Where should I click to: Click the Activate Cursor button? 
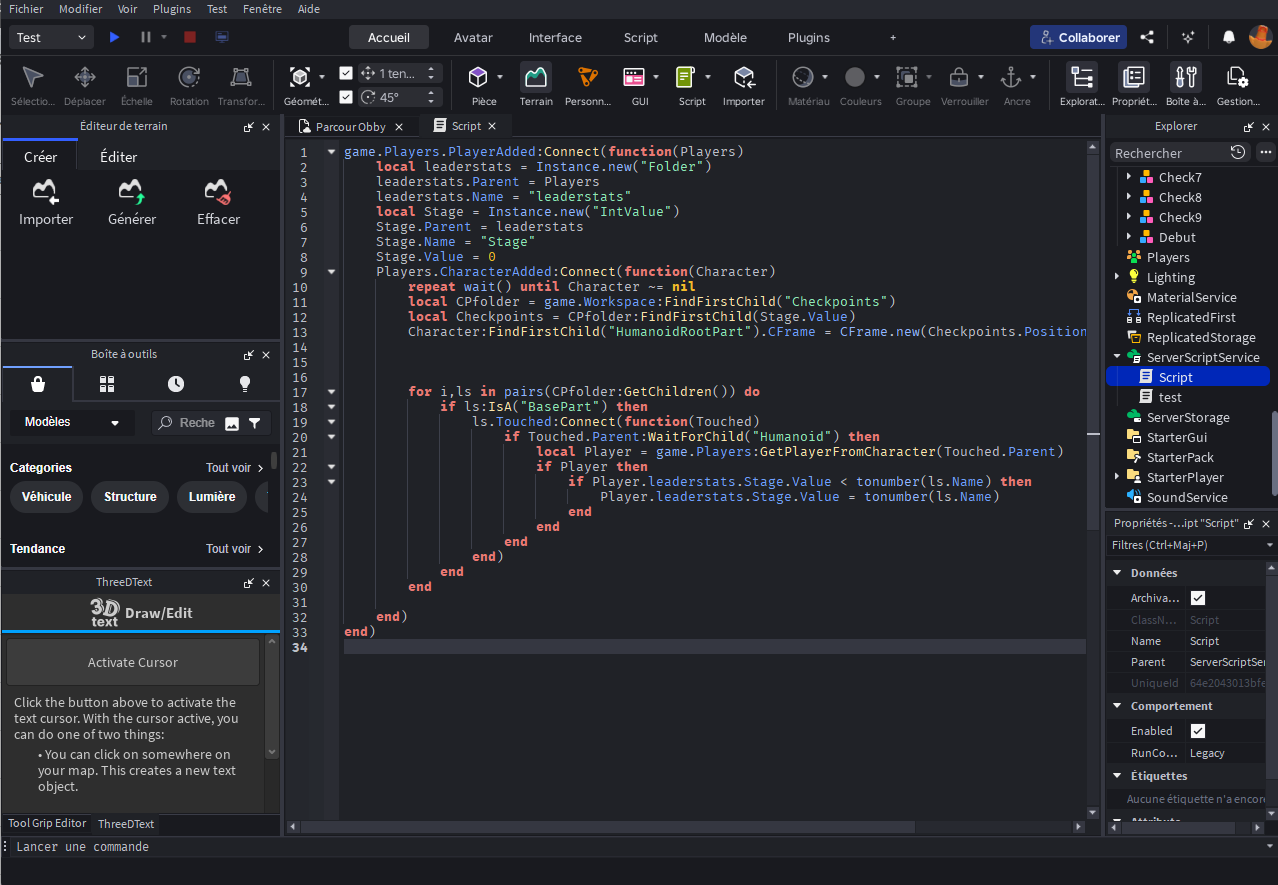point(133,662)
